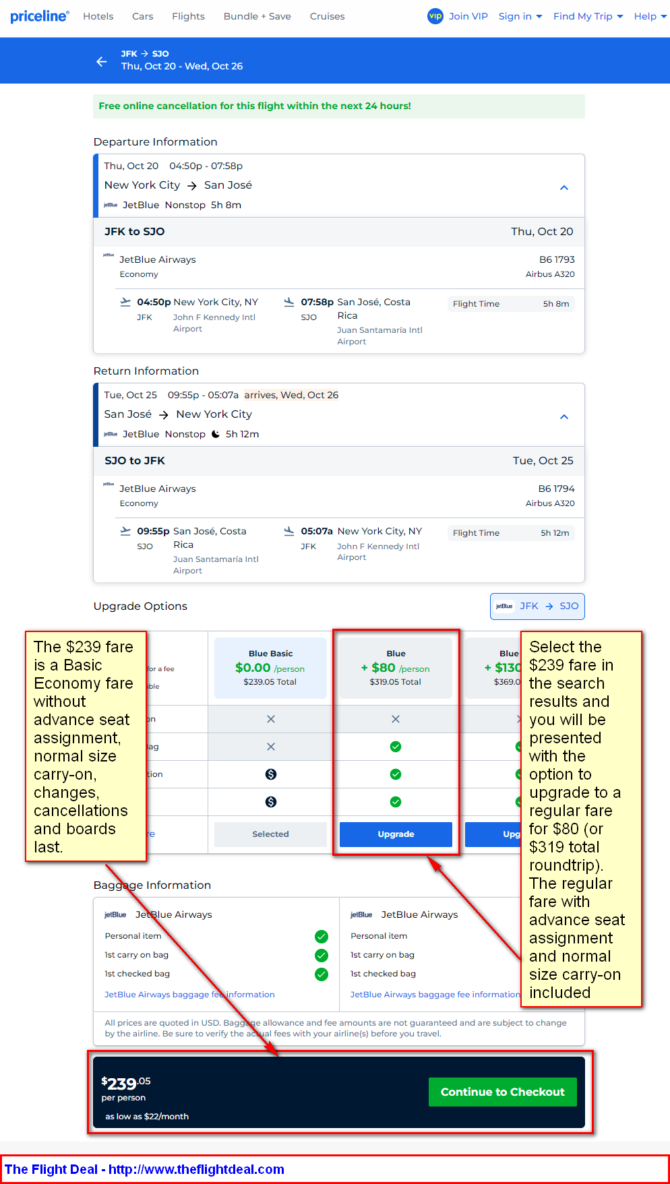Screen dimensions: 670x1184
Task: Click Continue to Checkout button
Action: click(x=502, y=1092)
